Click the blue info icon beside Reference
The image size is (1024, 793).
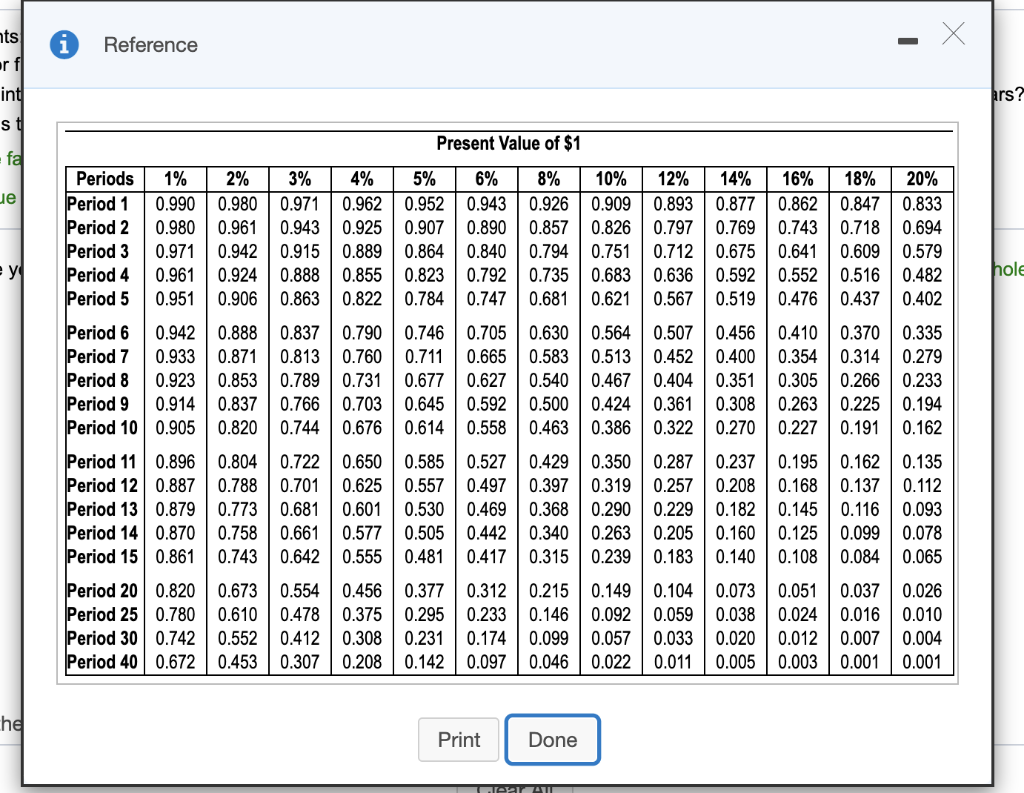[x=64, y=44]
